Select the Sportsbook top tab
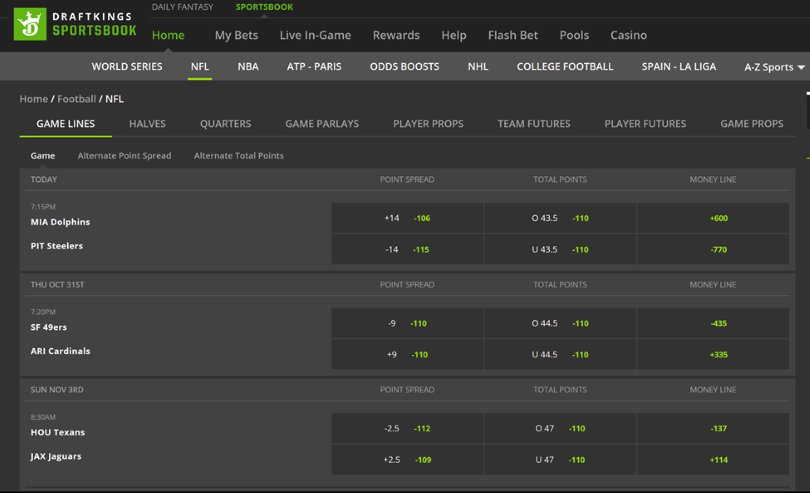 pyautogui.click(x=264, y=7)
